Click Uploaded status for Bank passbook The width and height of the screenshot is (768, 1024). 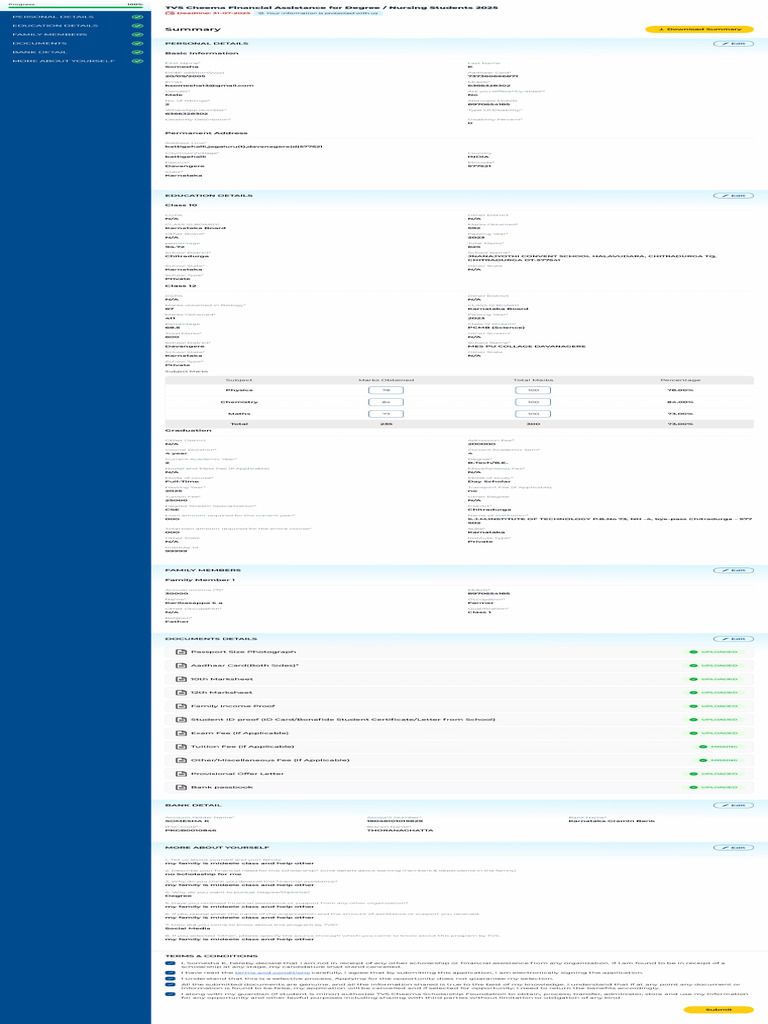714,788
